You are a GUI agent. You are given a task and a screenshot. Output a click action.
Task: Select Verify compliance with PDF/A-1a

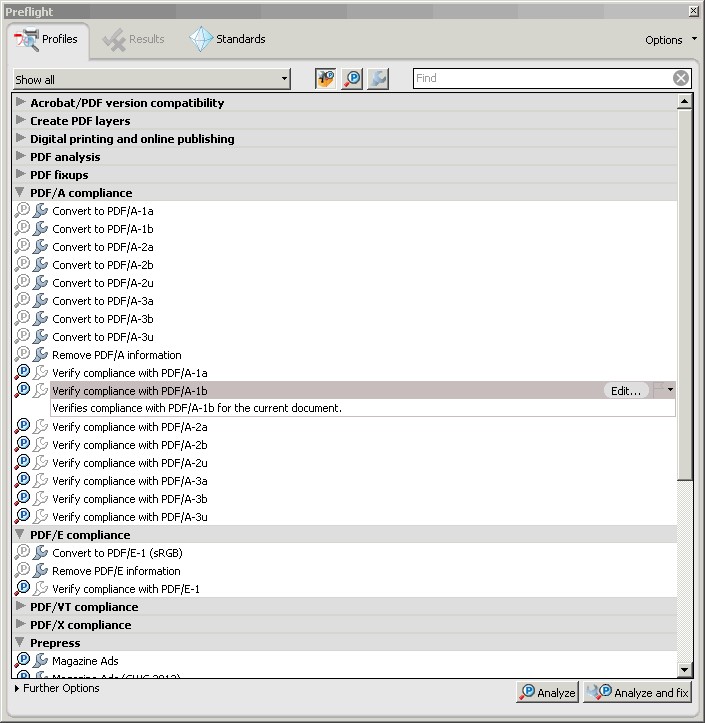tap(130, 373)
